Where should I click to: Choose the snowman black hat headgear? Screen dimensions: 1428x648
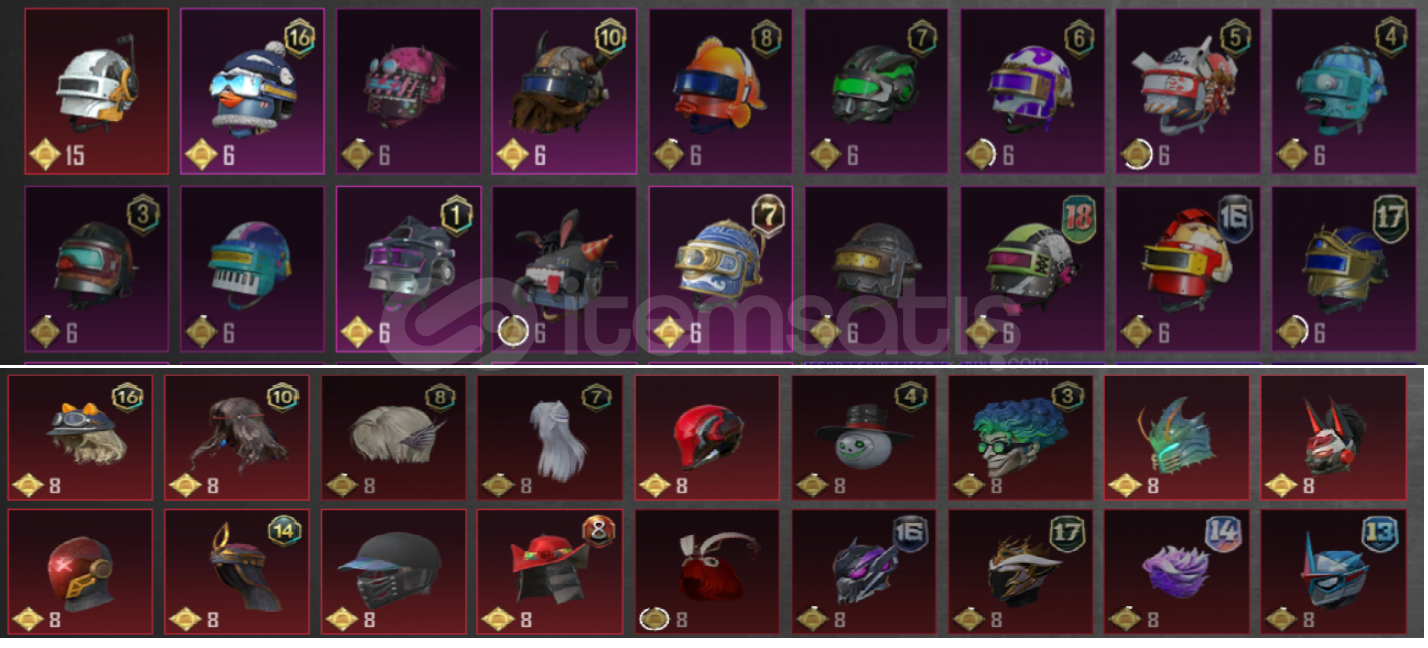[864, 438]
